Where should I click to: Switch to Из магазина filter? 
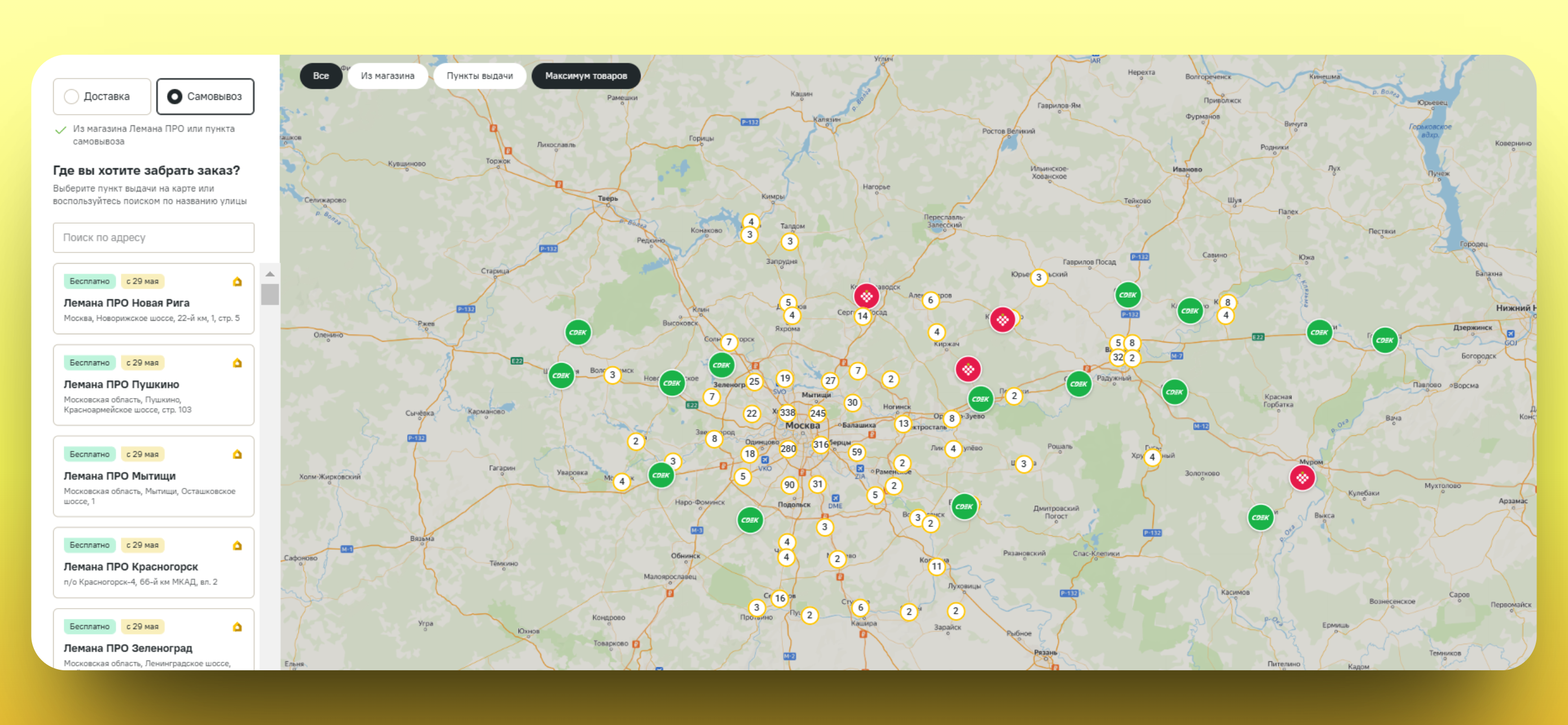pos(387,76)
